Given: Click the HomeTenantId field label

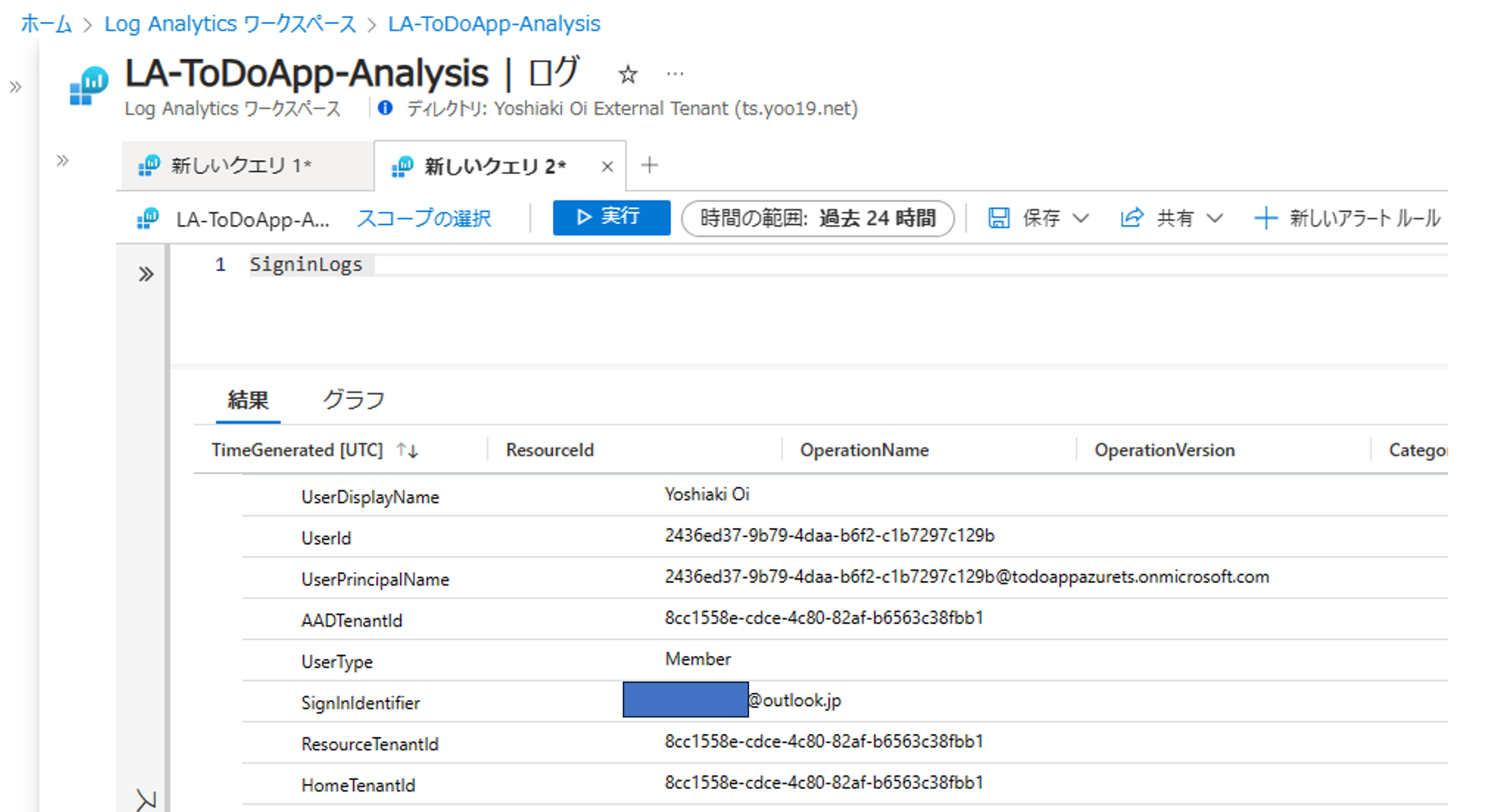Looking at the screenshot, I should 358,786.
